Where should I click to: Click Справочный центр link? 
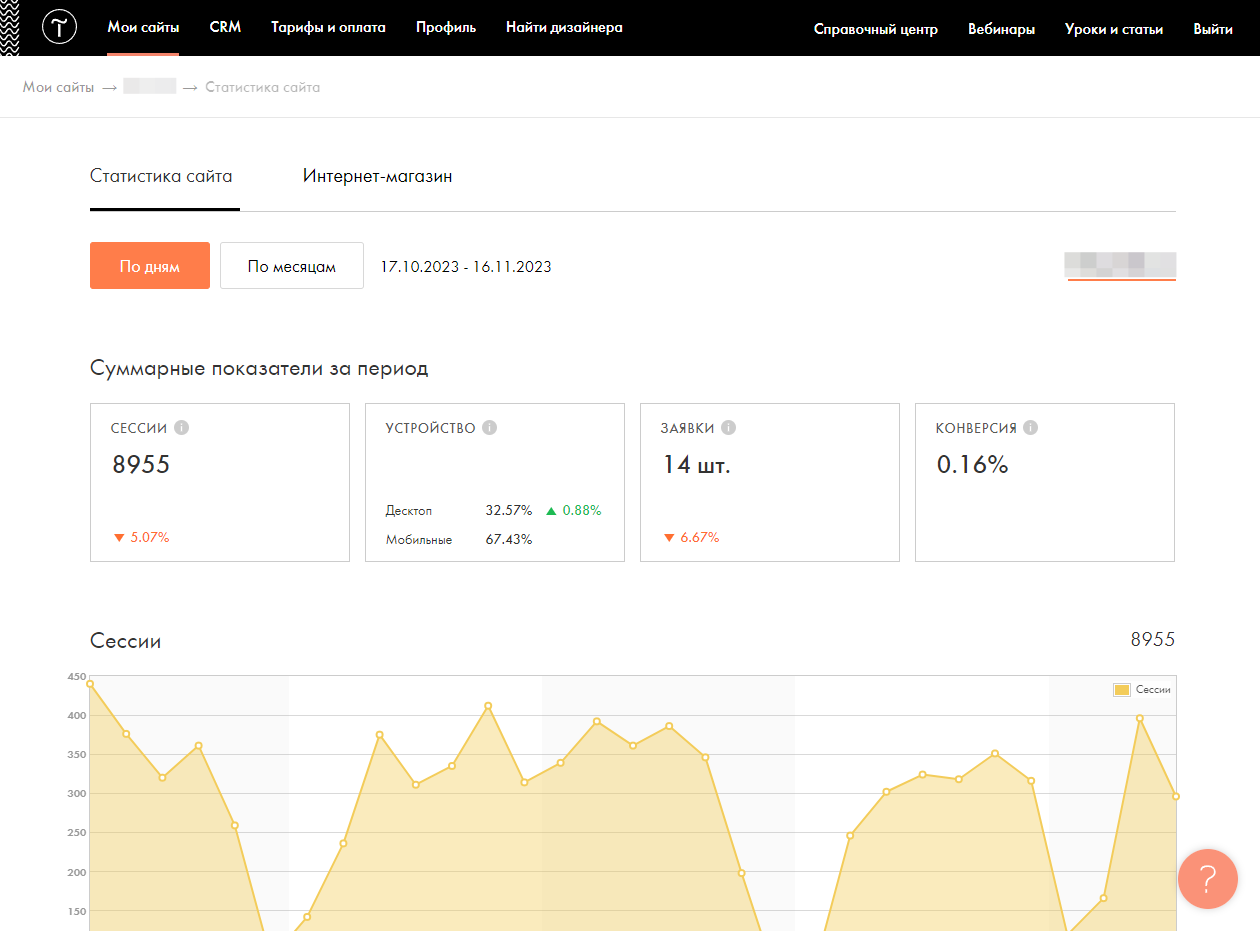click(875, 29)
